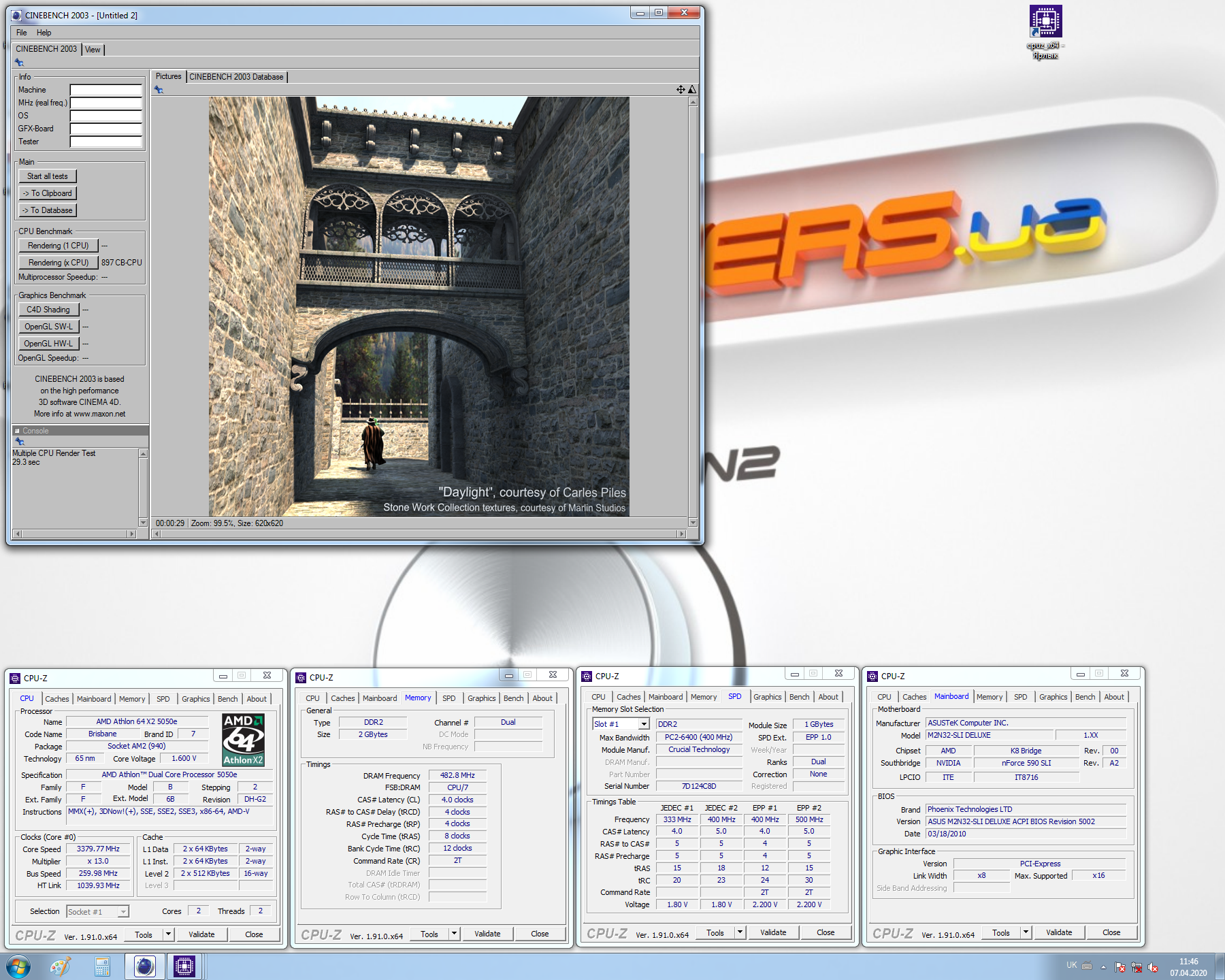The image size is (1225, 980).
Task: Click the '897 CB-CPU' result text
Action: [122, 263]
